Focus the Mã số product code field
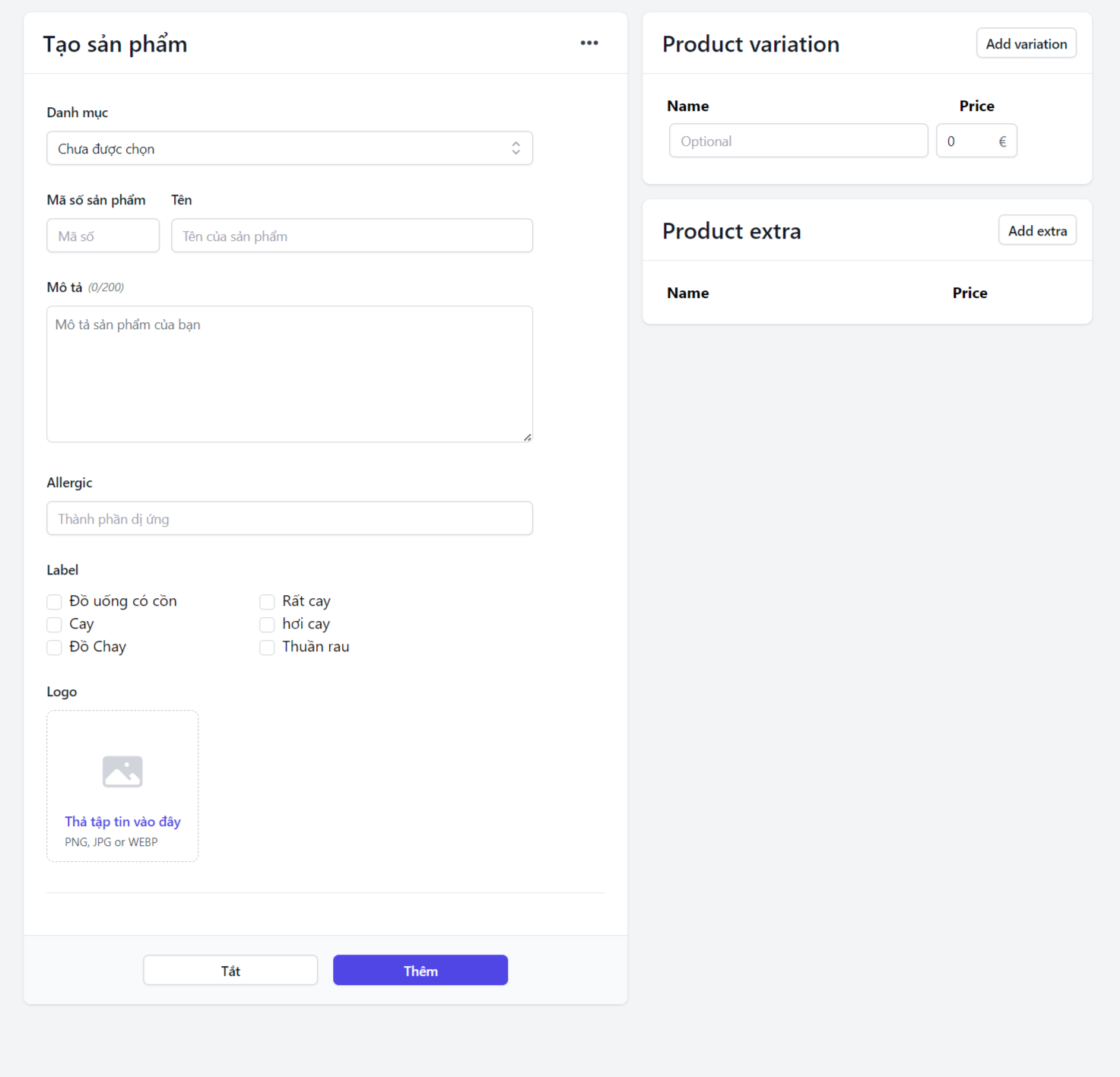Viewport: 1120px width, 1077px height. pyautogui.click(x=103, y=236)
